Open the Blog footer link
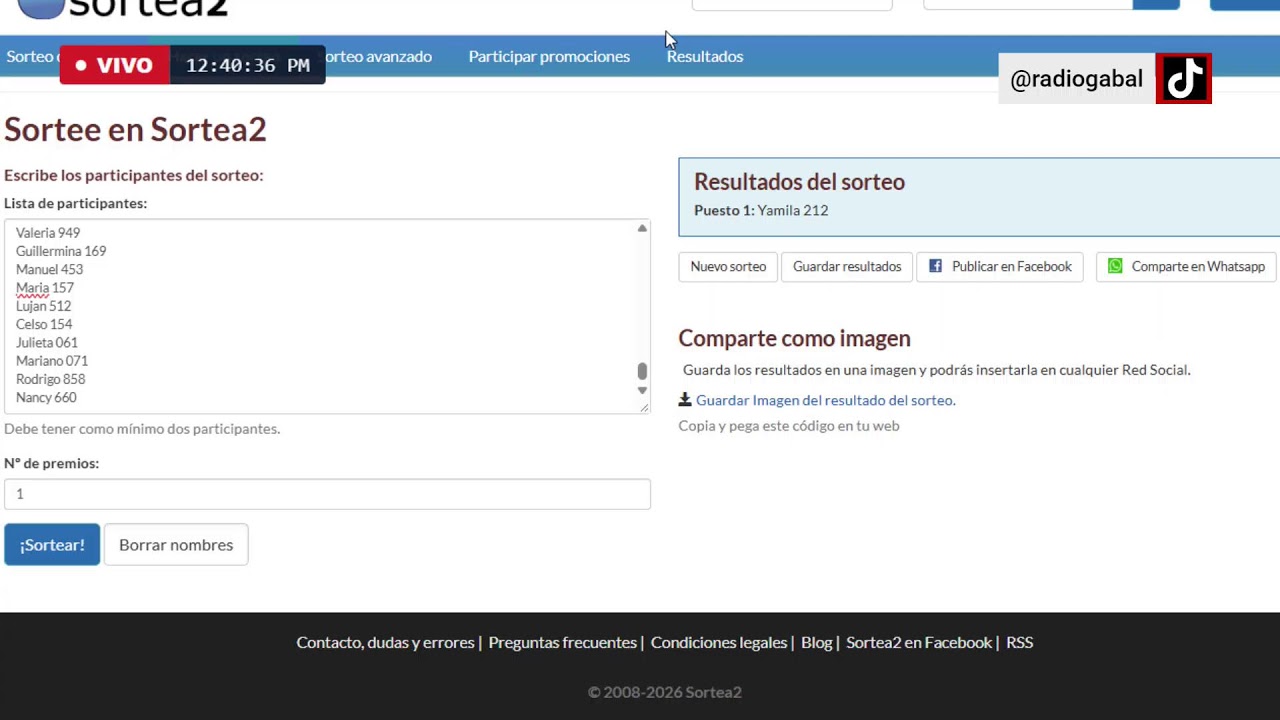The height and width of the screenshot is (720, 1280). pos(816,643)
